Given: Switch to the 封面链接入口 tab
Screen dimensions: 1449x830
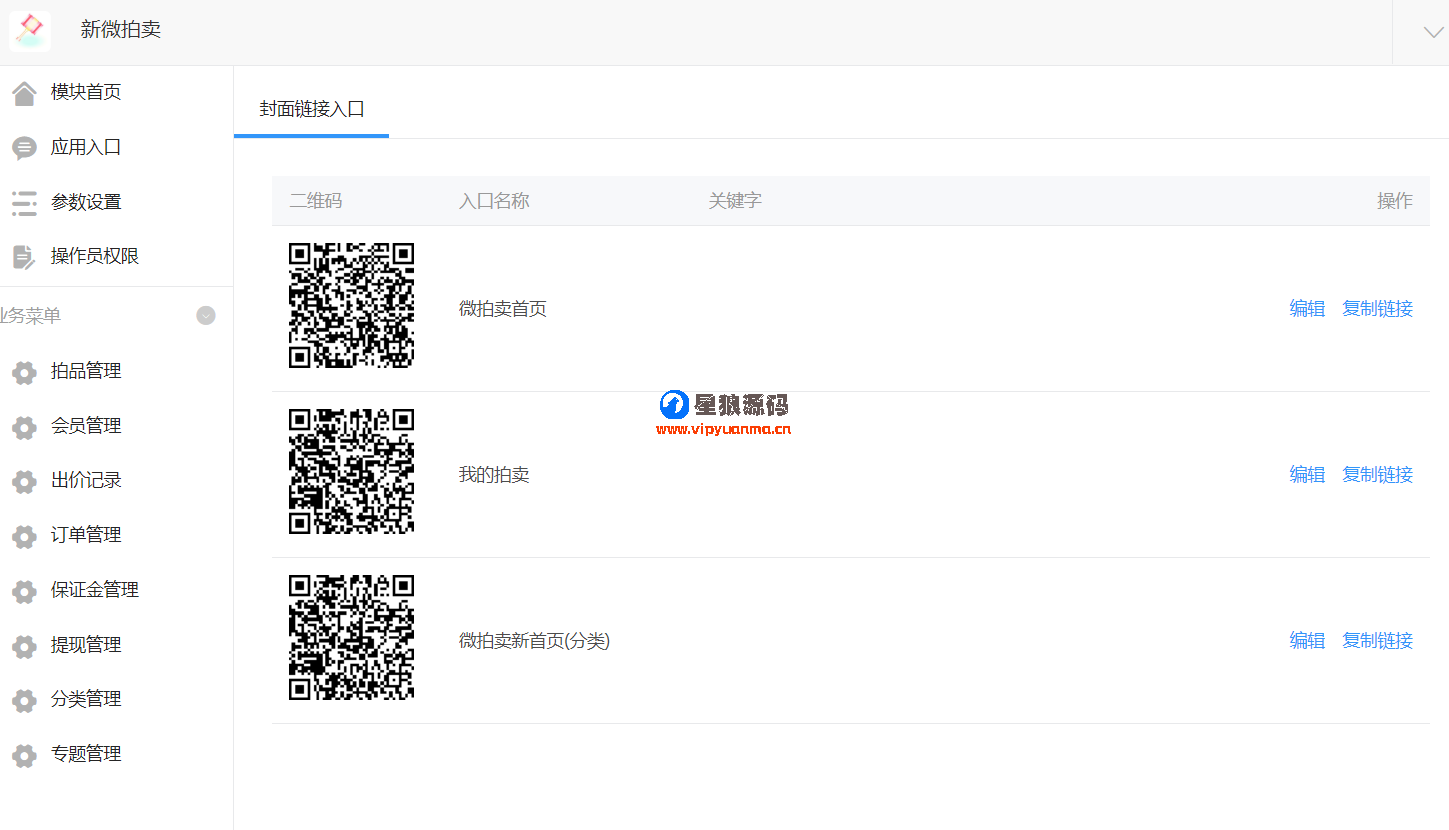Looking at the screenshot, I should pyautogui.click(x=312, y=109).
